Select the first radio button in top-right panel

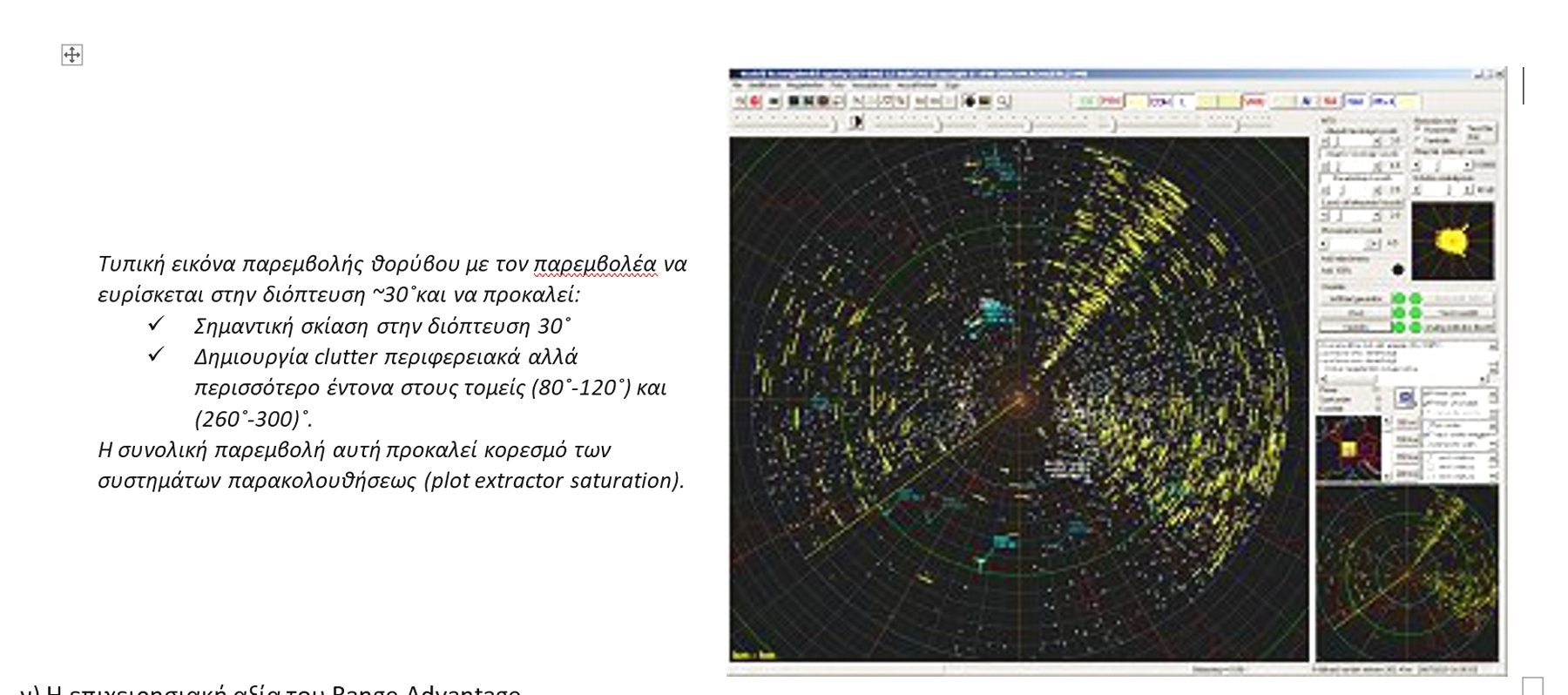tap(1418, 130)
